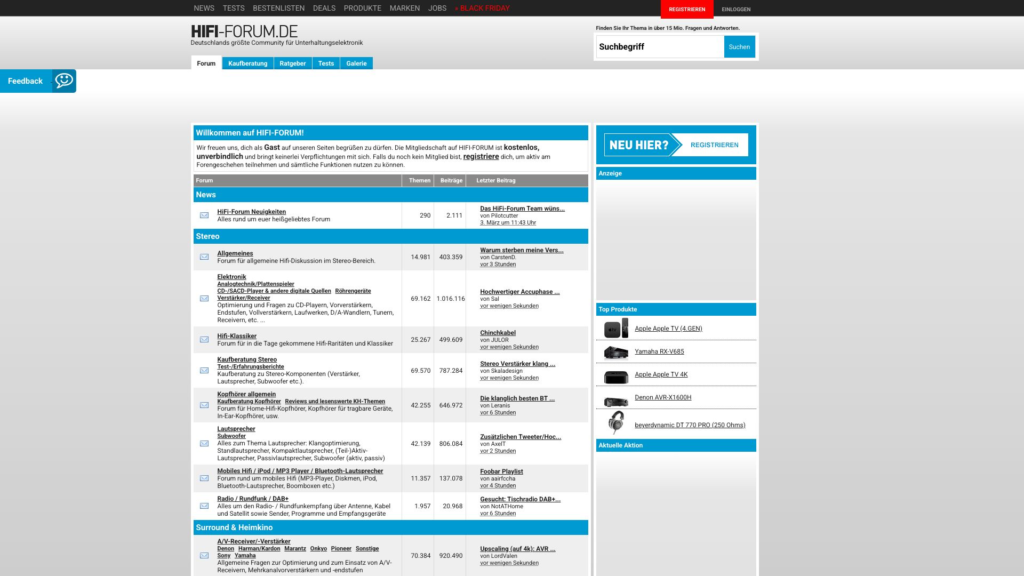Open the Allgemeines stereo forum

pyautogui.click(x=235, y=253)
